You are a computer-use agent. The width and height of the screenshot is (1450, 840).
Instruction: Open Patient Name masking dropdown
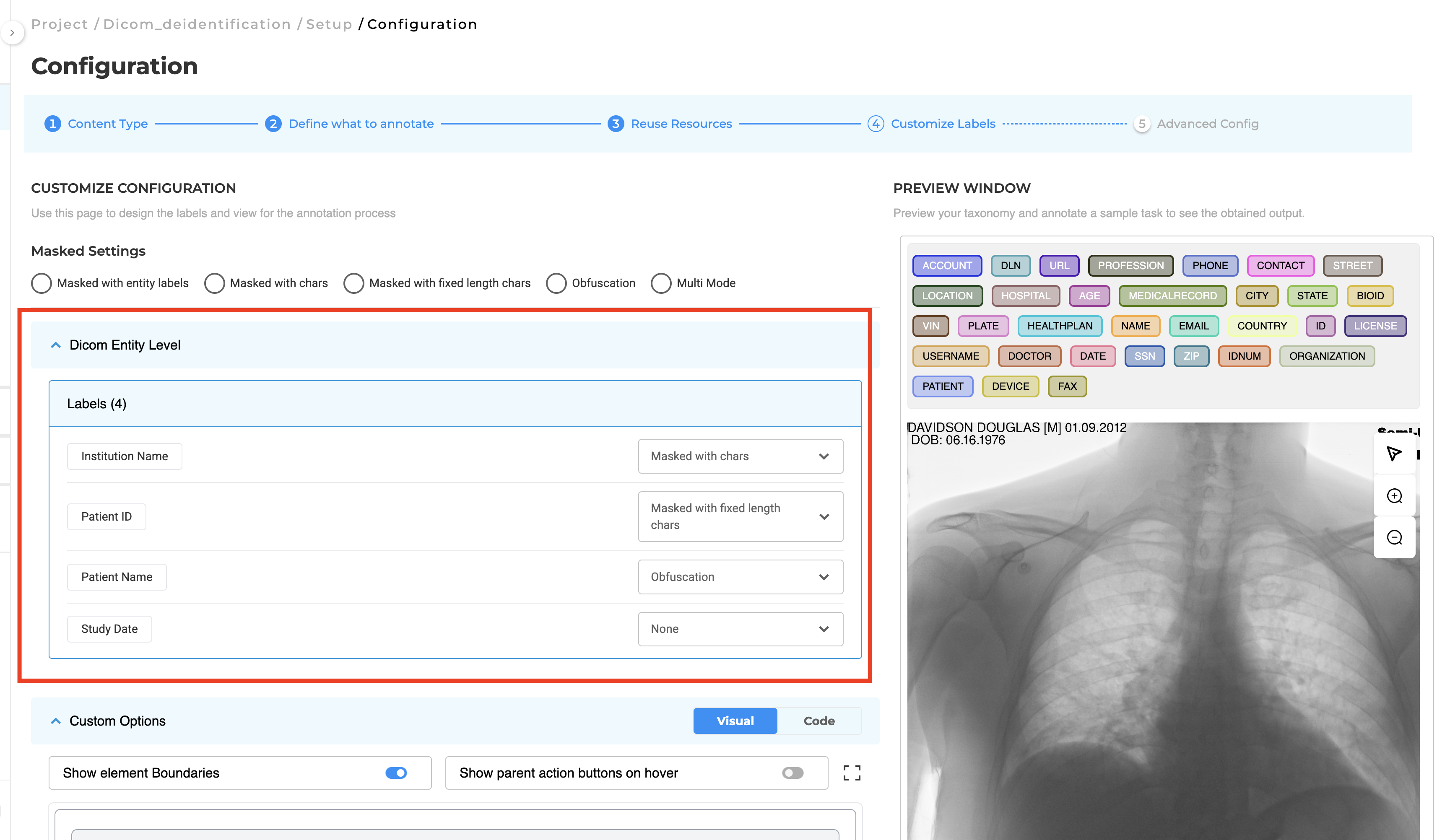(741, 577)
